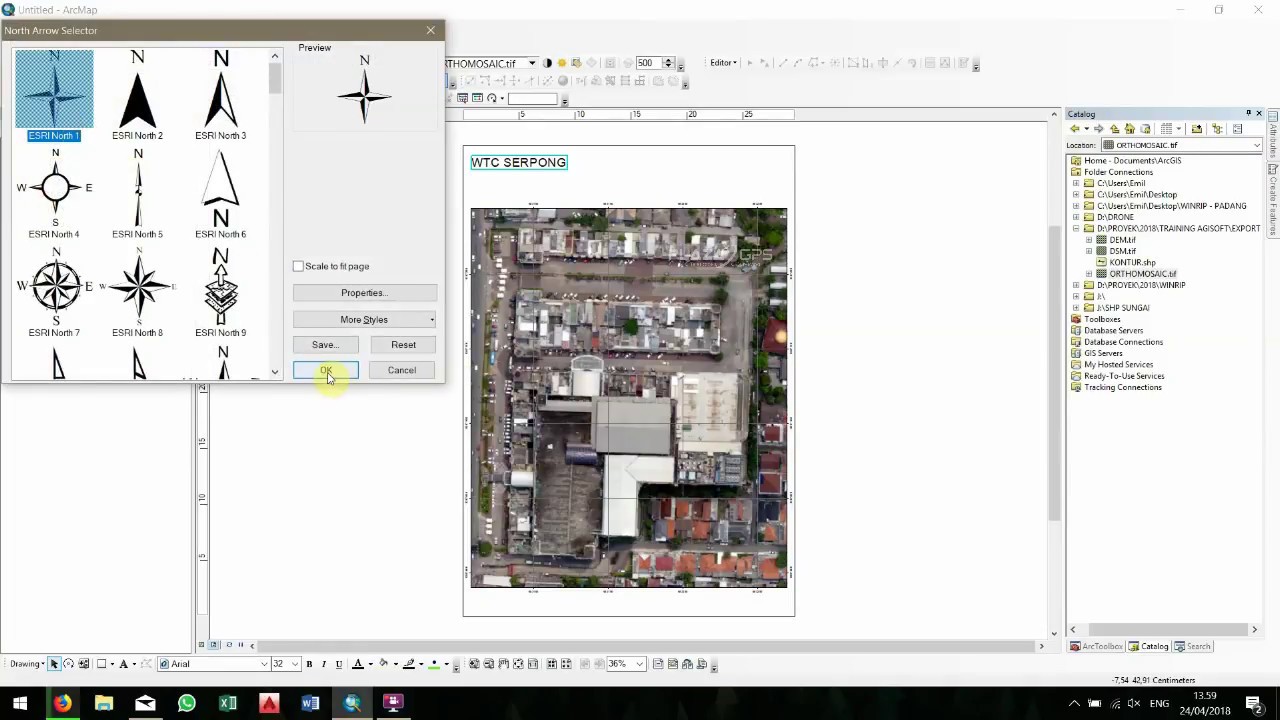Click the Connect To Folder icon in Catalog
Image resolution: width=1280 pixels, height=720 pixels.
(1196, 129)
